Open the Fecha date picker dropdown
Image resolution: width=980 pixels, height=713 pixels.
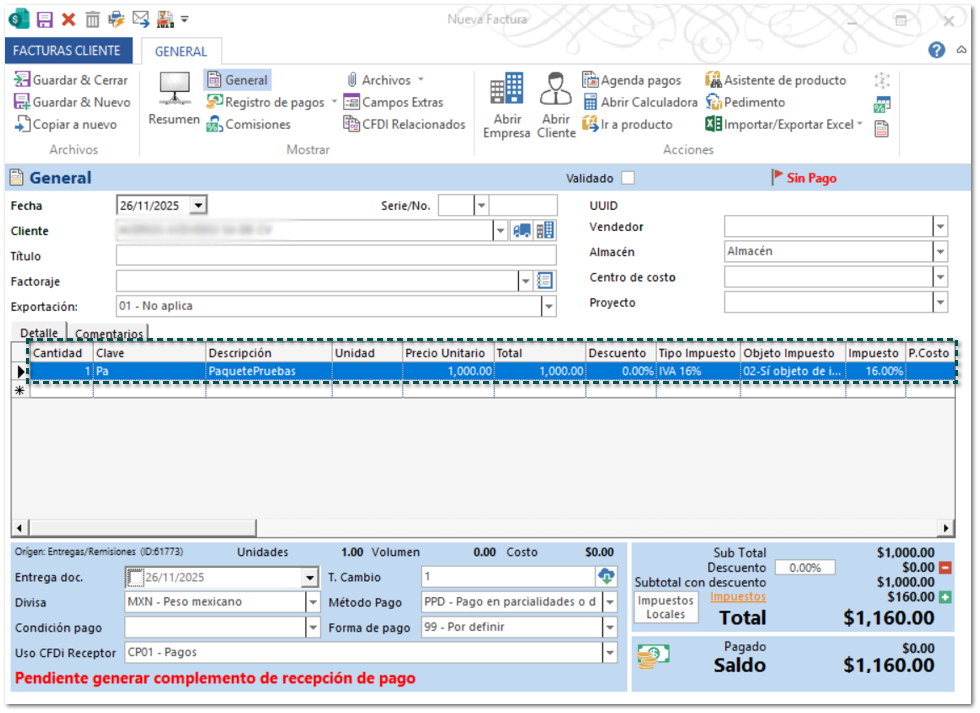[198, 205]
